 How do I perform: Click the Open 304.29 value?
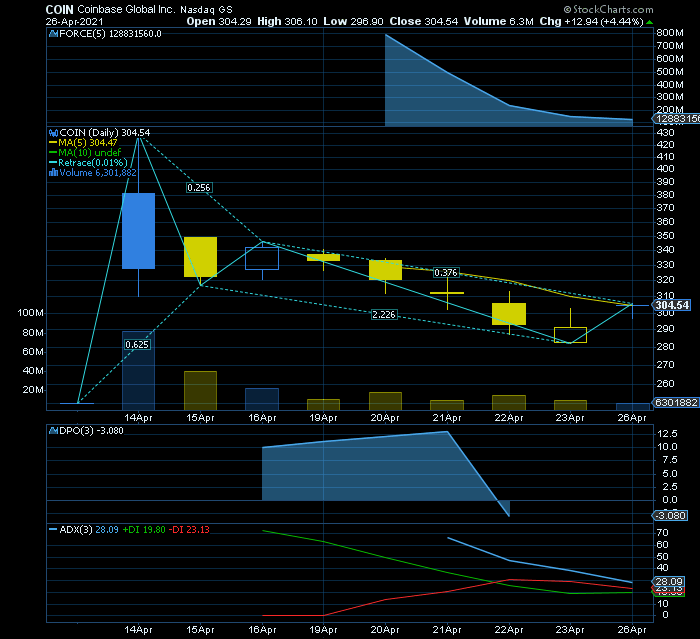click(x=219, y=21)
